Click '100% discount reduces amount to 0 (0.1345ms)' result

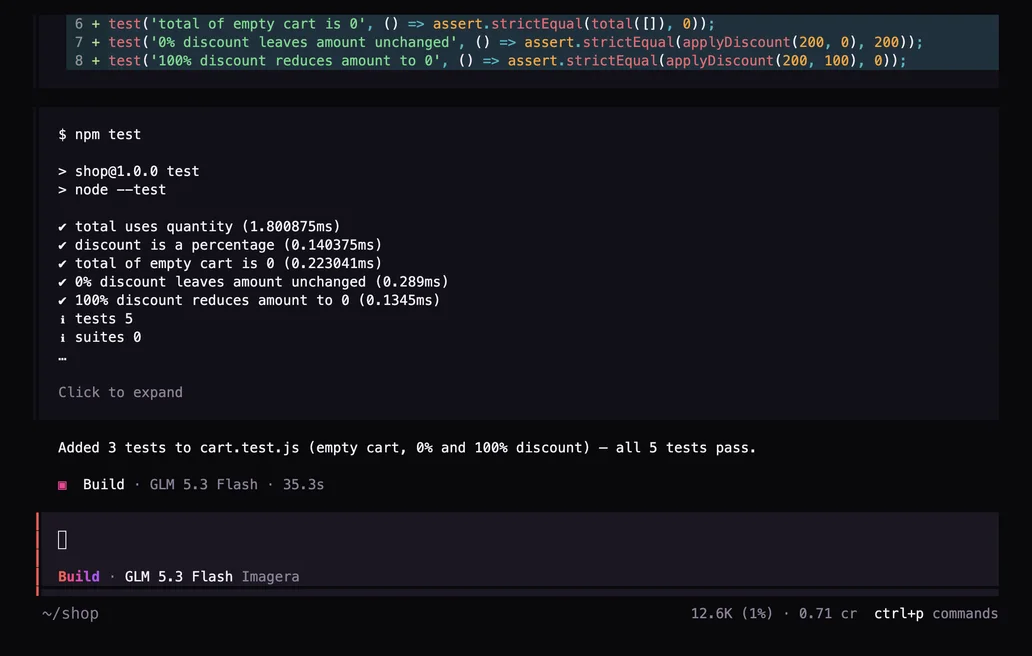click(249, 300)
